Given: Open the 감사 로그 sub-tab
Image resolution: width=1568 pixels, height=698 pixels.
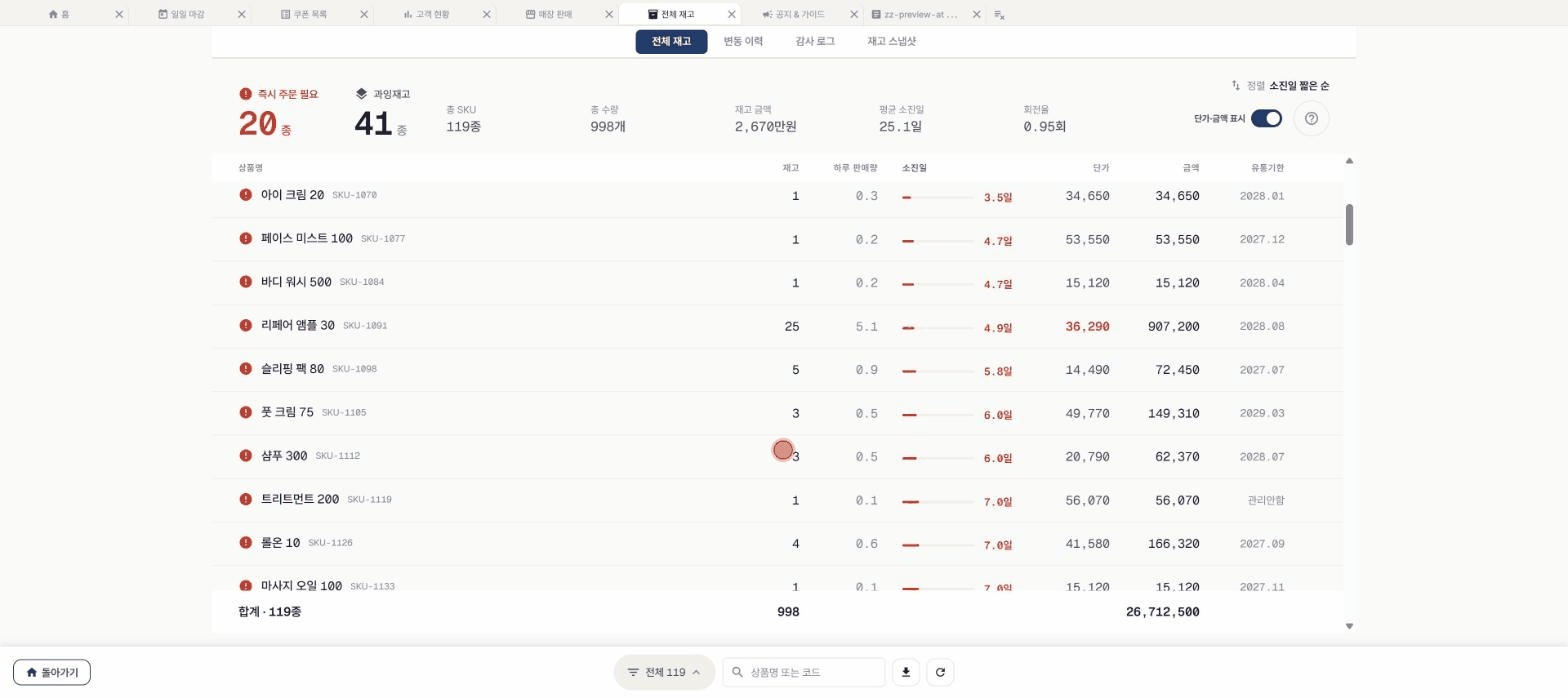Looking at the screenshot, I should coord(814,41).
